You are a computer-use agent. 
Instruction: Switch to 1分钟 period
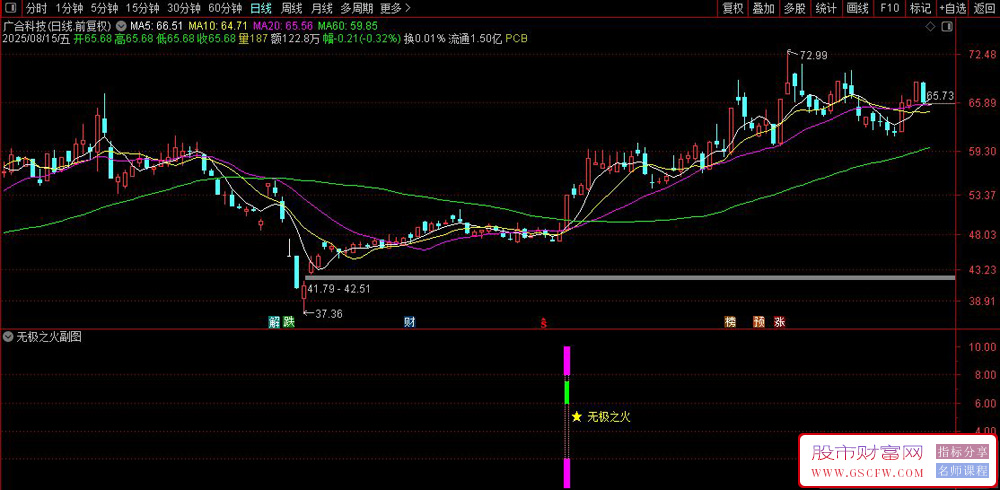click(70, 8)
